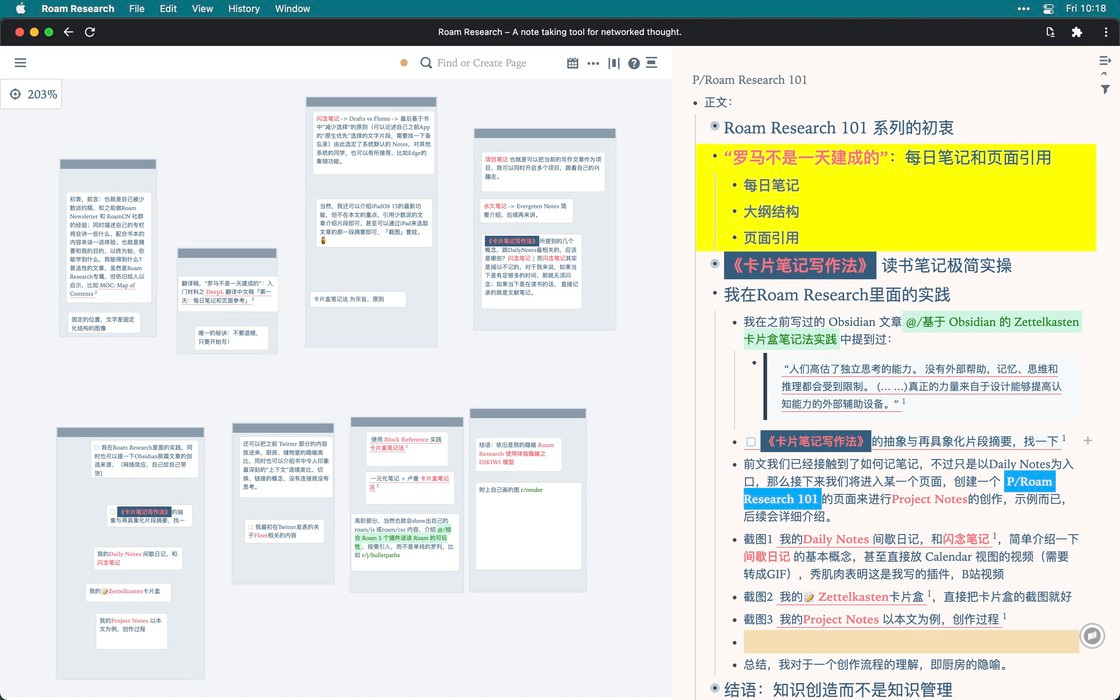Viewport: 1120px width, 700px height.
Task: Click the 页面引用 block in yellow highlight
Action: pos(771,238)
